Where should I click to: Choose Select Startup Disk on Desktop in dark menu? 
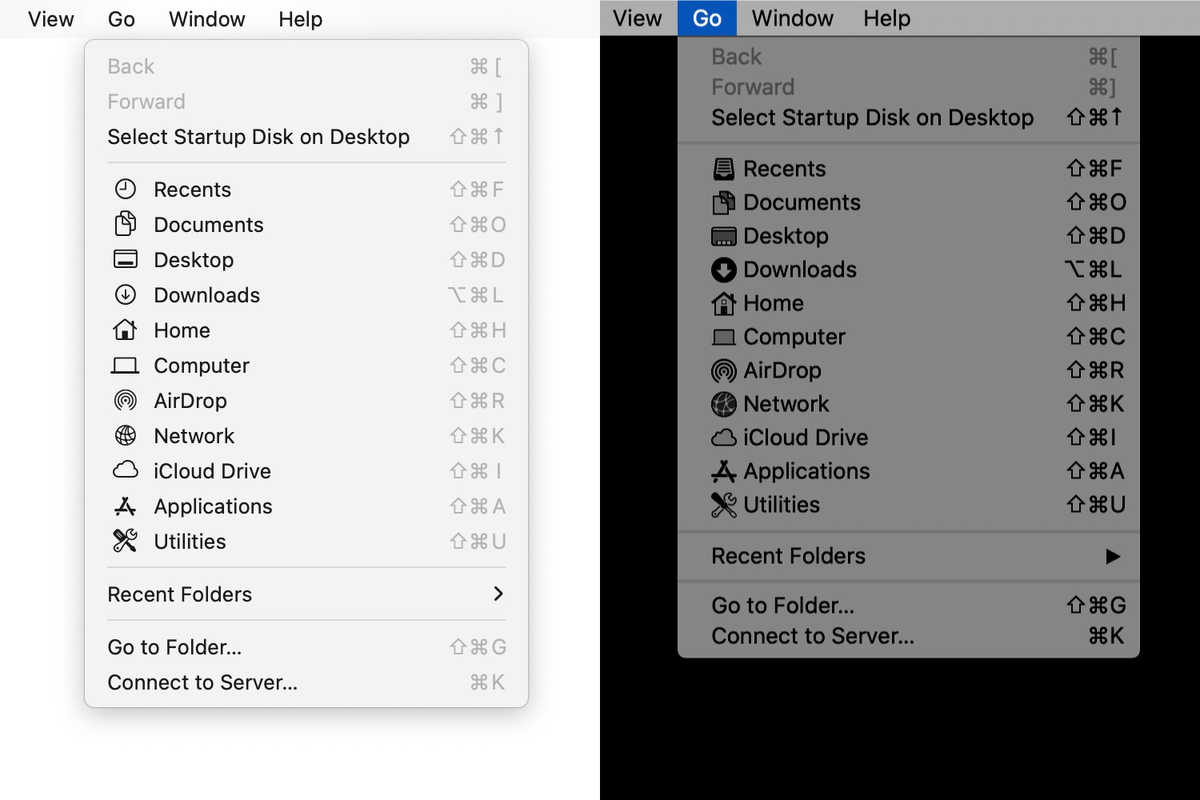pos(908,117)
